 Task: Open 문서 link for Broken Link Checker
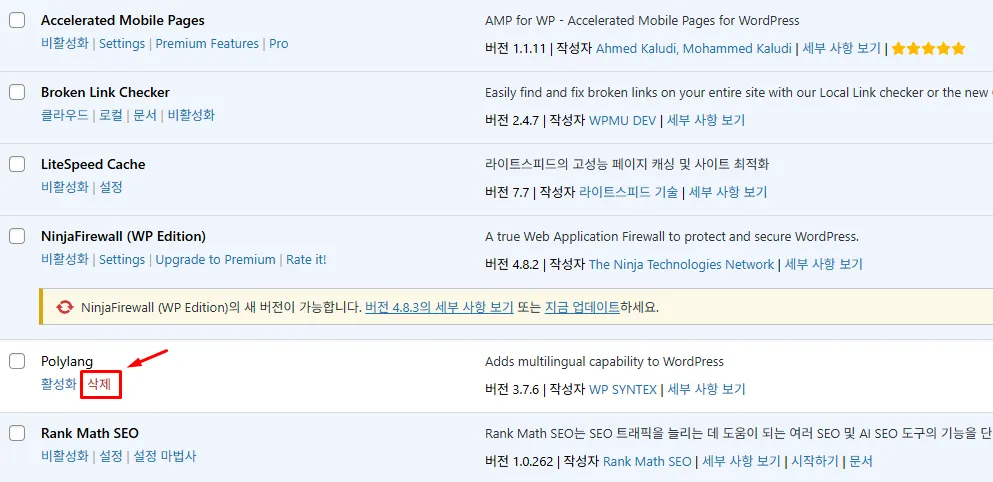tap(144, 116)
